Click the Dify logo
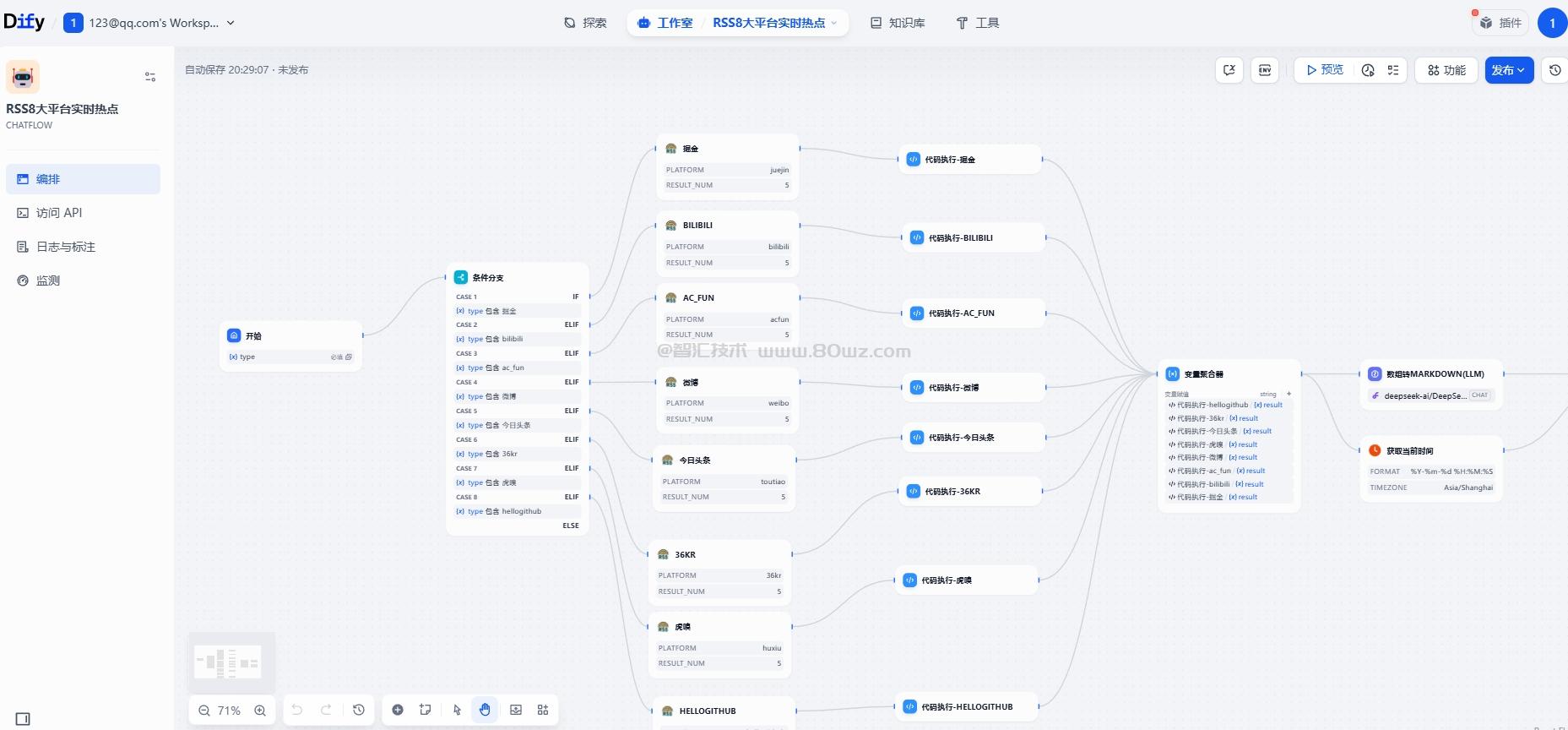 tap(24, 22)
